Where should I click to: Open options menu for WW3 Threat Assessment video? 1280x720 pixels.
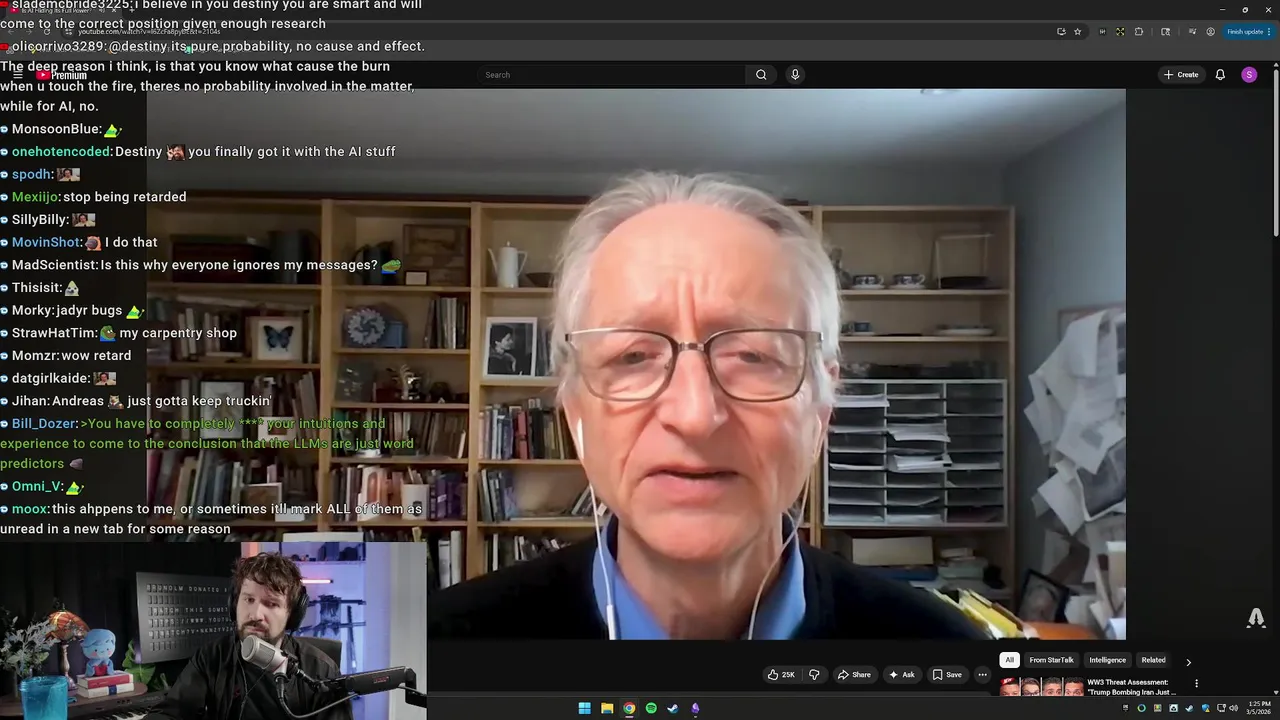[1196, 684]
